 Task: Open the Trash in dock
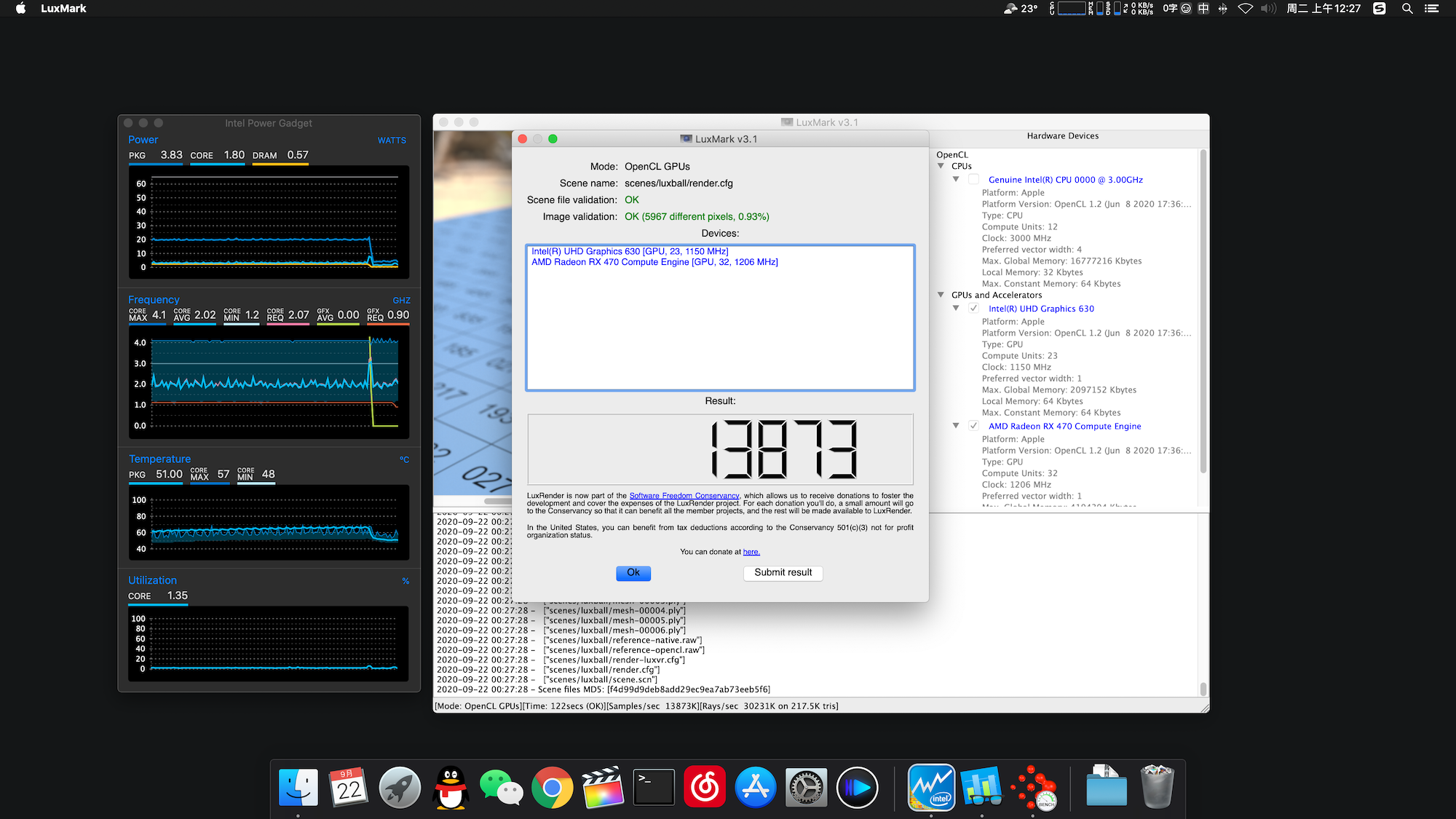(1157, 787)
